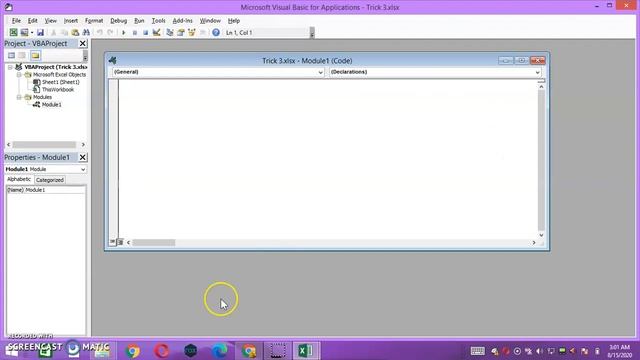Viewport: 640px width, 360px height.
Task: Switch to the Alphabetic properties tab
Action: (19, 179)
